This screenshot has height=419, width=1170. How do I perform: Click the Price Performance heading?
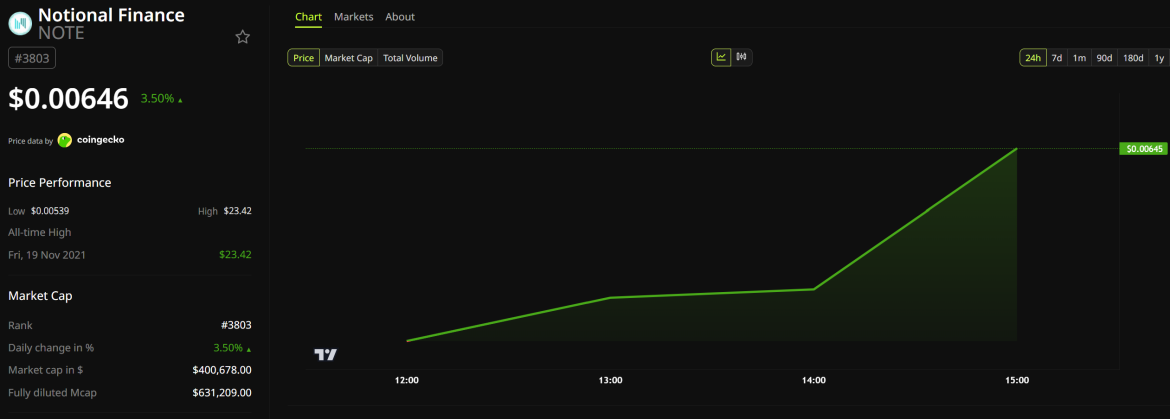coord(60,183)
